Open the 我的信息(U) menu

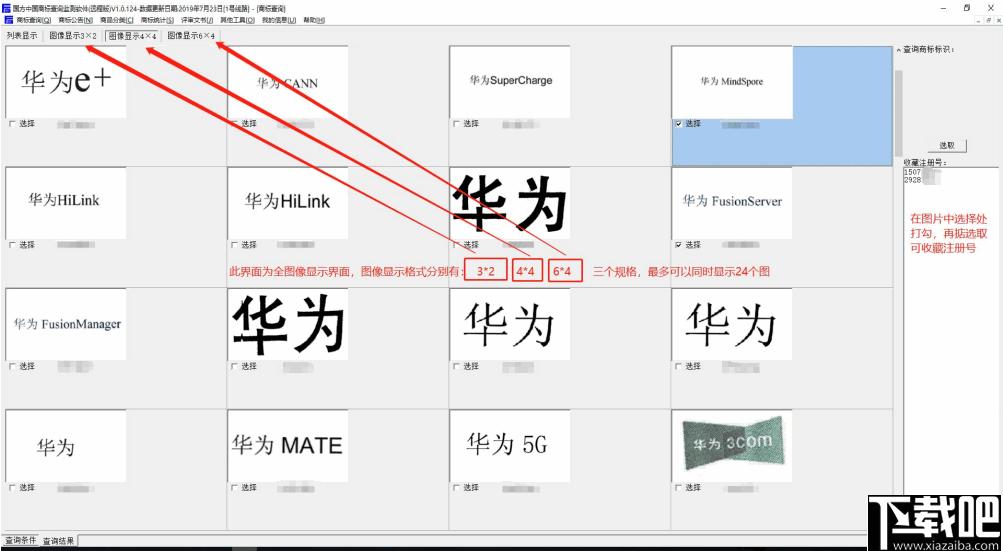coord(279,20)
